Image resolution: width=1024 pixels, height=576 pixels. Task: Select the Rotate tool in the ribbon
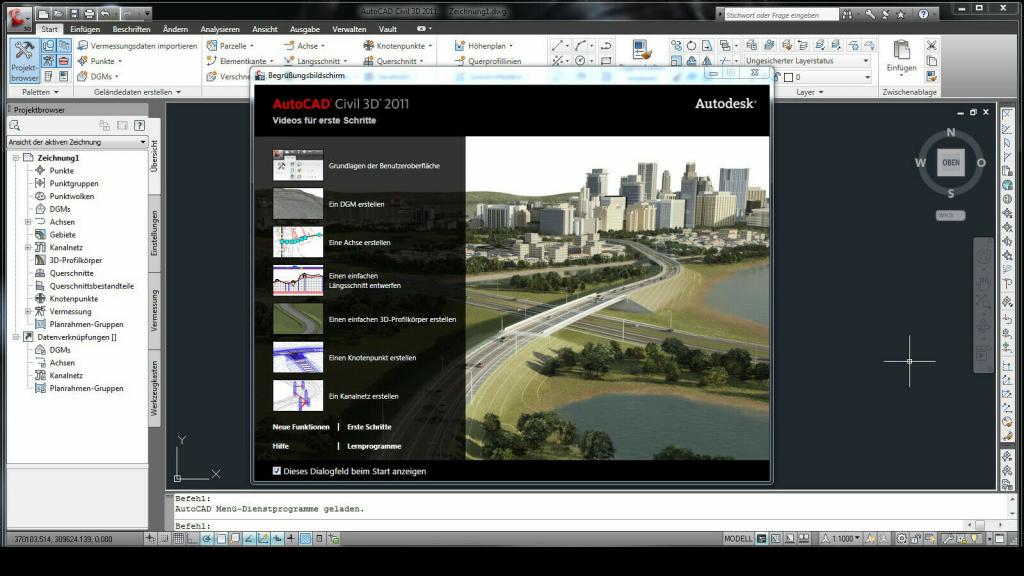tap(692, 45)
